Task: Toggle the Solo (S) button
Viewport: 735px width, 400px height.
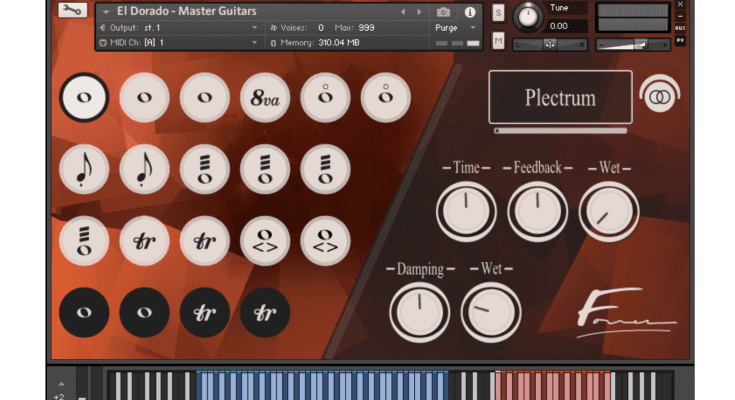Action: (x=499, y=12)
